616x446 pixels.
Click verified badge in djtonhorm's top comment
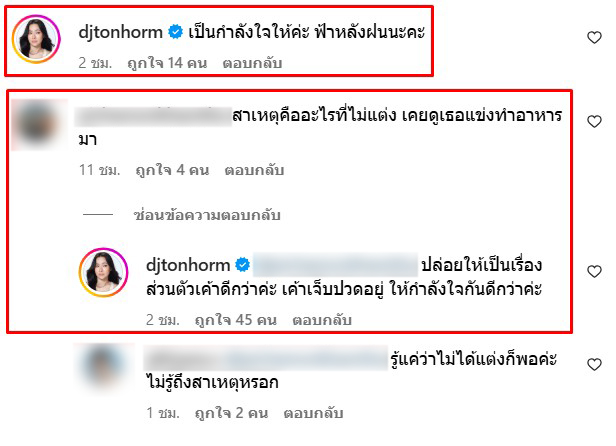click(176, 32)
